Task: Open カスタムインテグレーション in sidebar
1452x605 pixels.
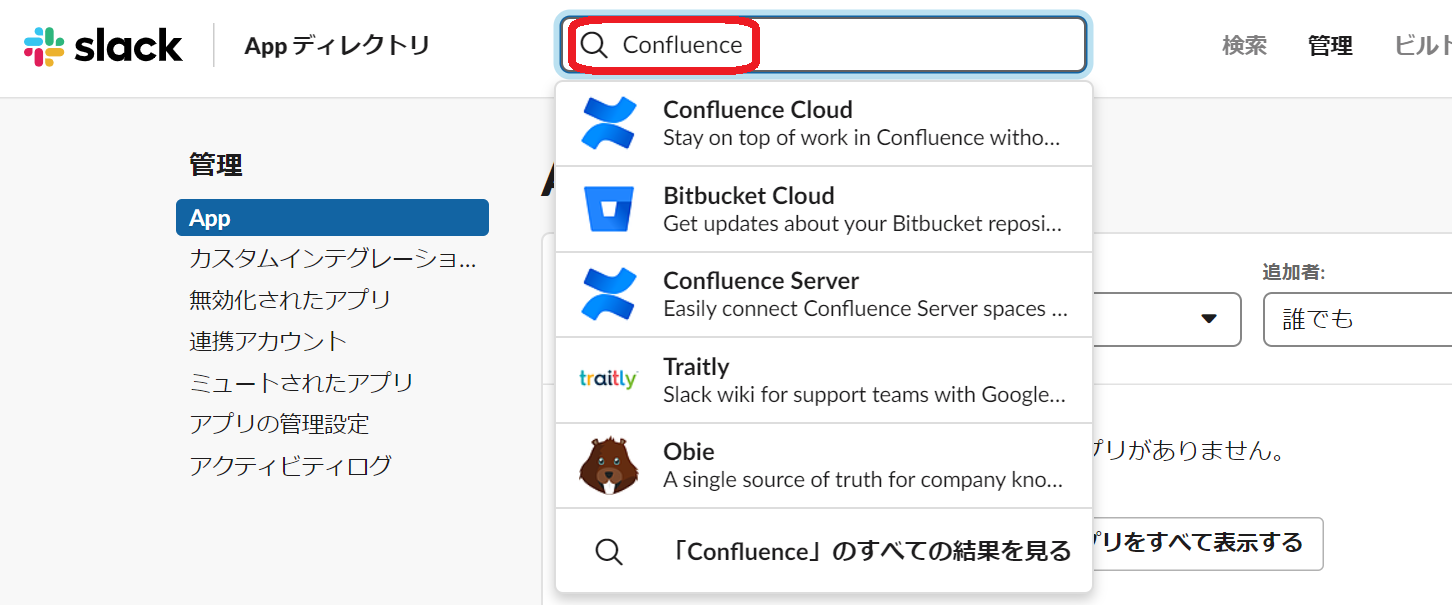Action: click(x=333, y=259)
